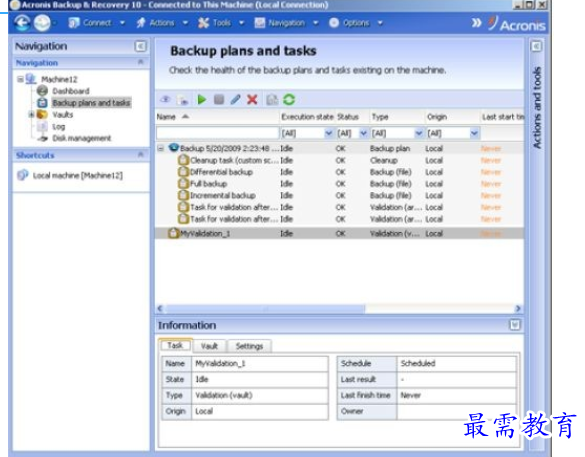
Task: Click MyValidation_1 task icon
Action: [x=173, y=234]
